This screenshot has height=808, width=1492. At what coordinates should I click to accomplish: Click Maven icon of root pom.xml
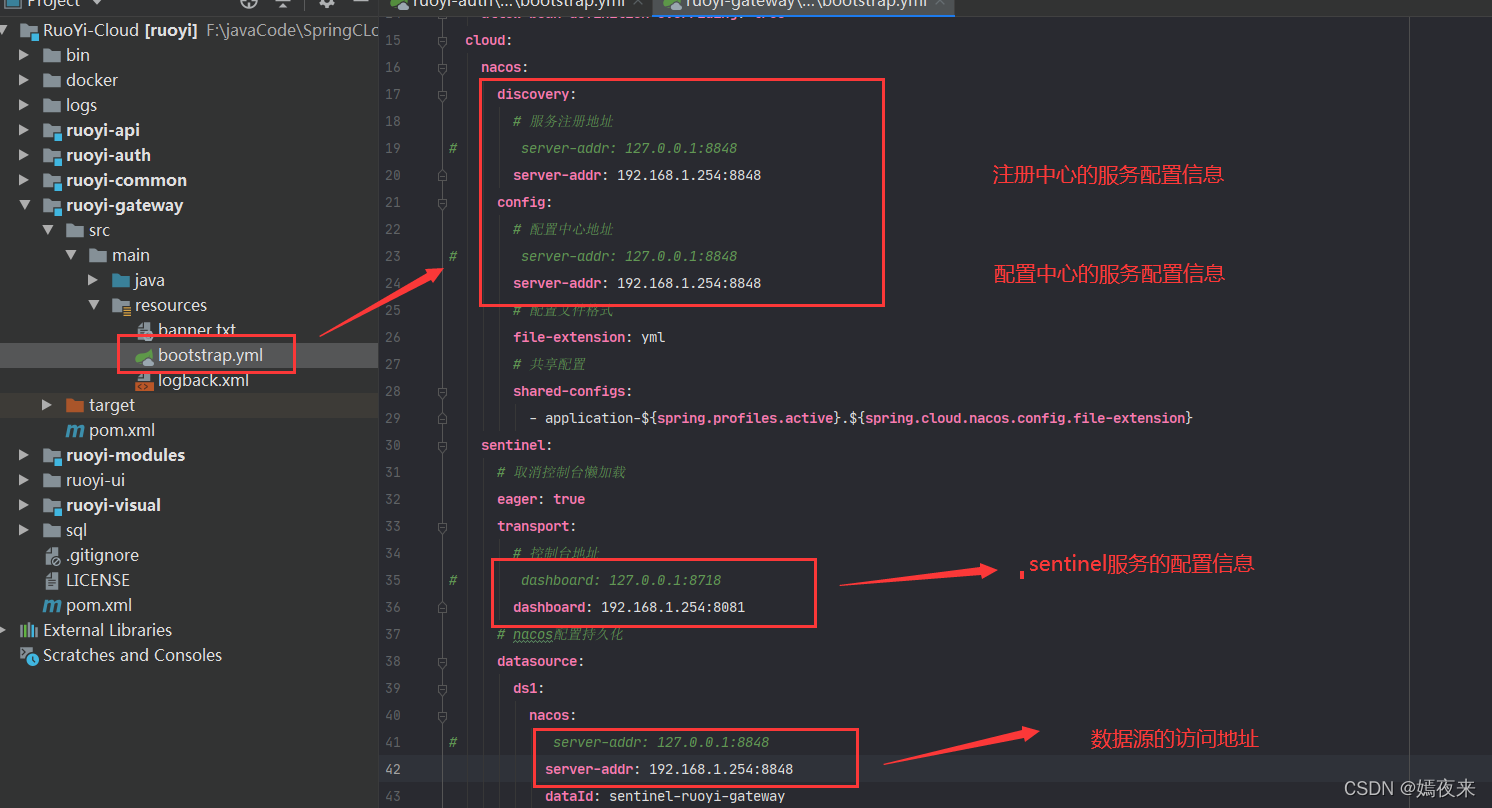(52, 606)
